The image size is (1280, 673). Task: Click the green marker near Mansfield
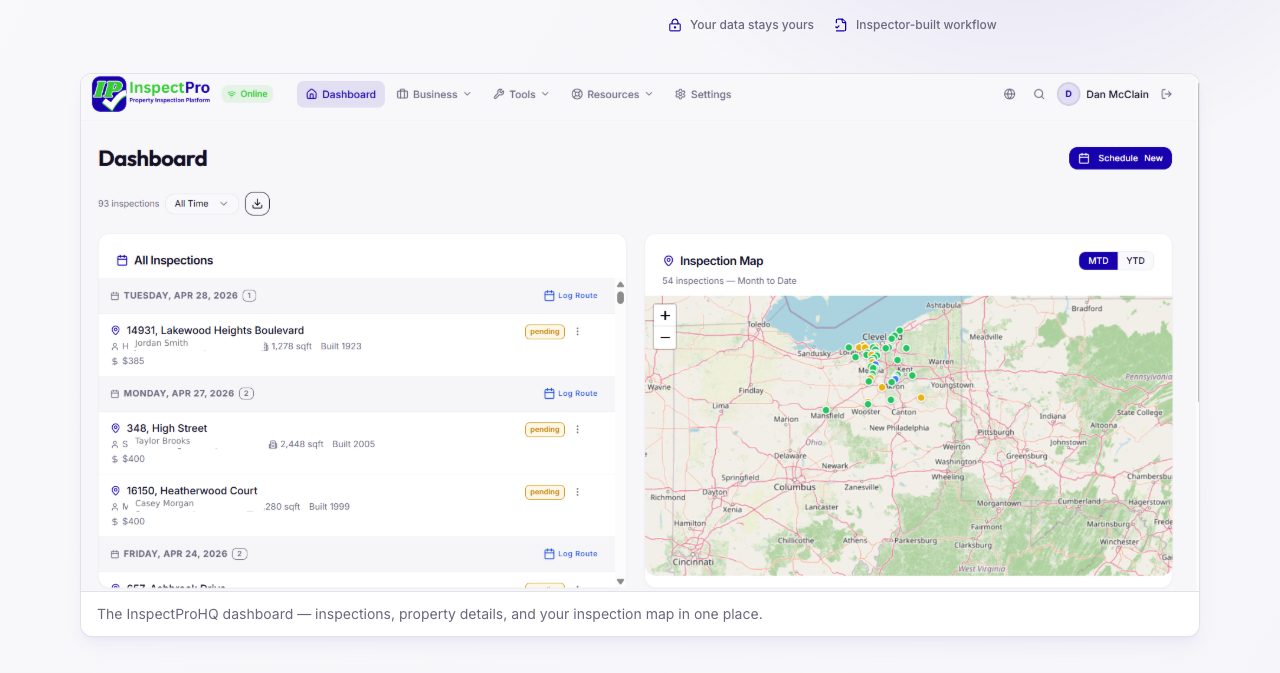(x=826, y=410)
